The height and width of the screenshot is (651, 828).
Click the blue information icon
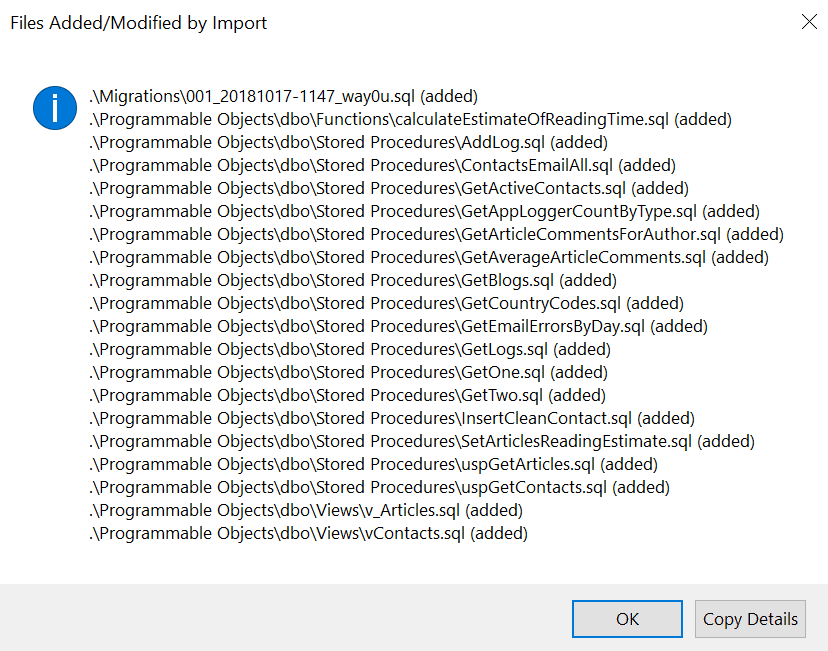[55, 108]
